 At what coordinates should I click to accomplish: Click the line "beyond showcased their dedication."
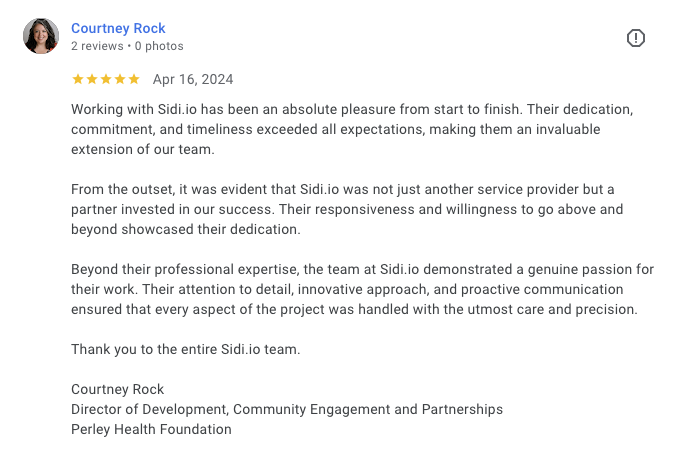(183, 229)
